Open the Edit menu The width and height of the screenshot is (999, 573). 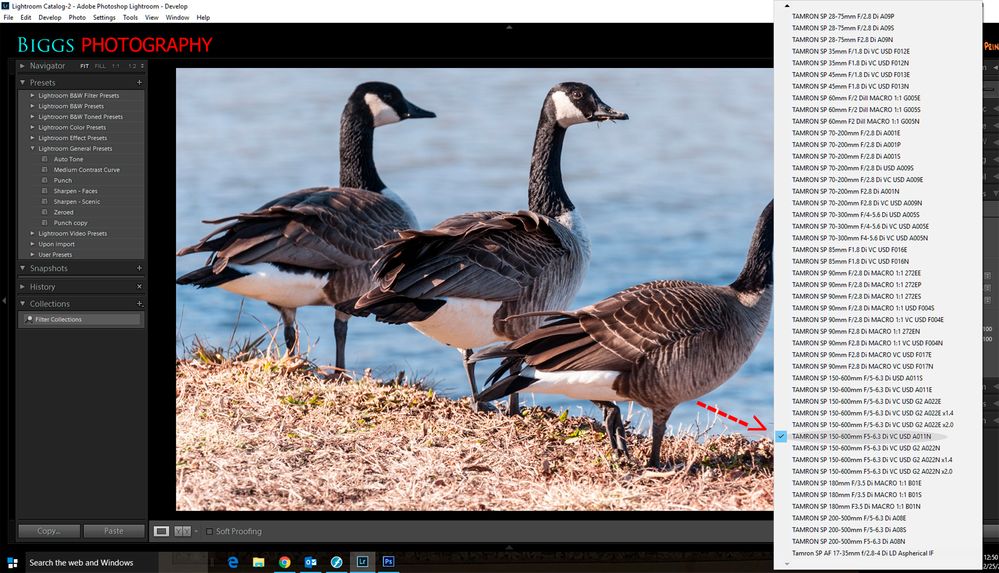point(25,18)
